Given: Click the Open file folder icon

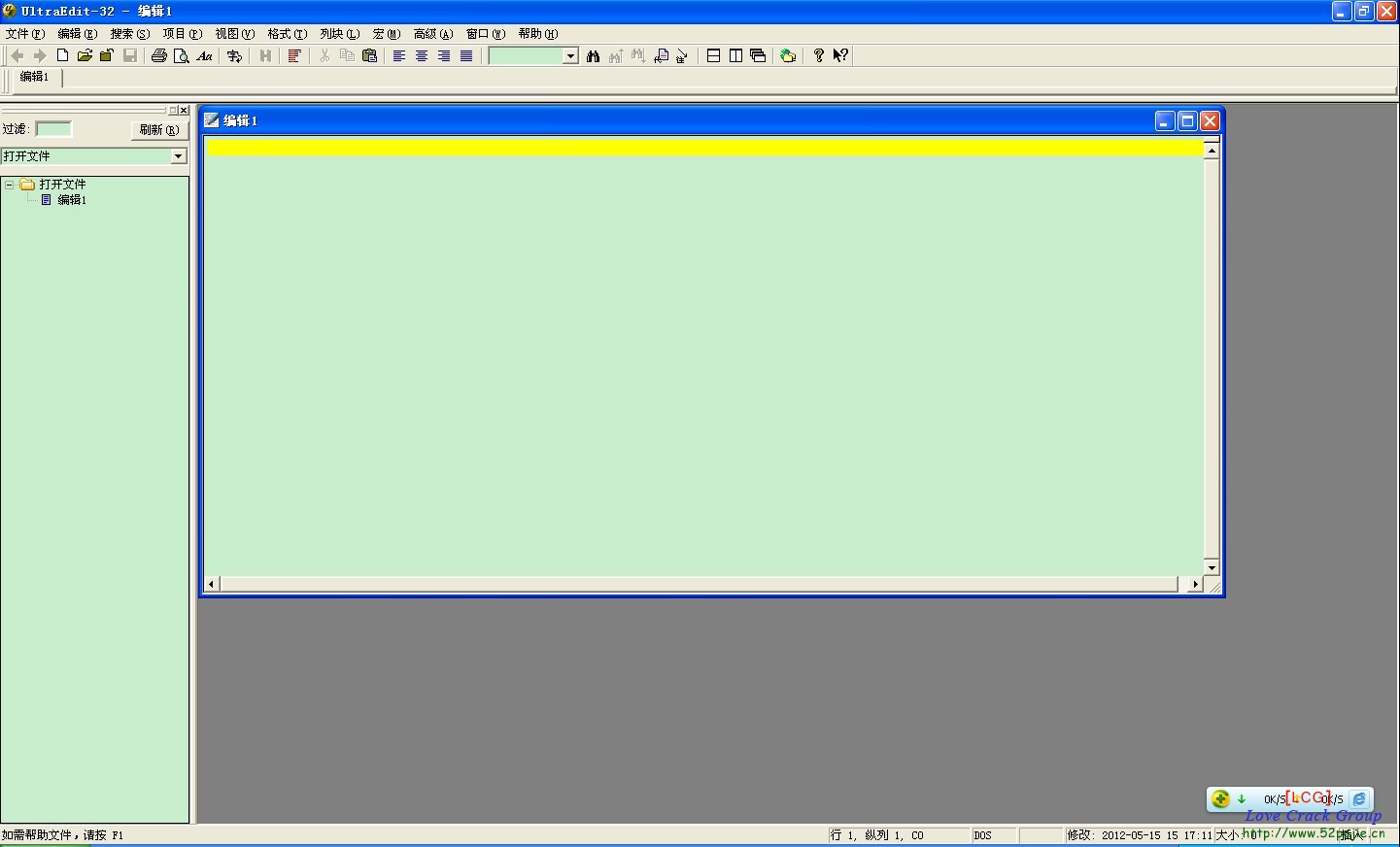Looking at the screenshot, I should pyautogui.click(x=85, y=56).
